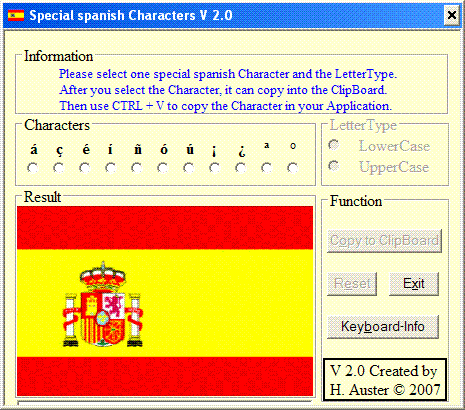The width and height of the screenshot is (465, 410).
Task: Select the inverted question mark ¿ option
Action: (x=241, y=168)
